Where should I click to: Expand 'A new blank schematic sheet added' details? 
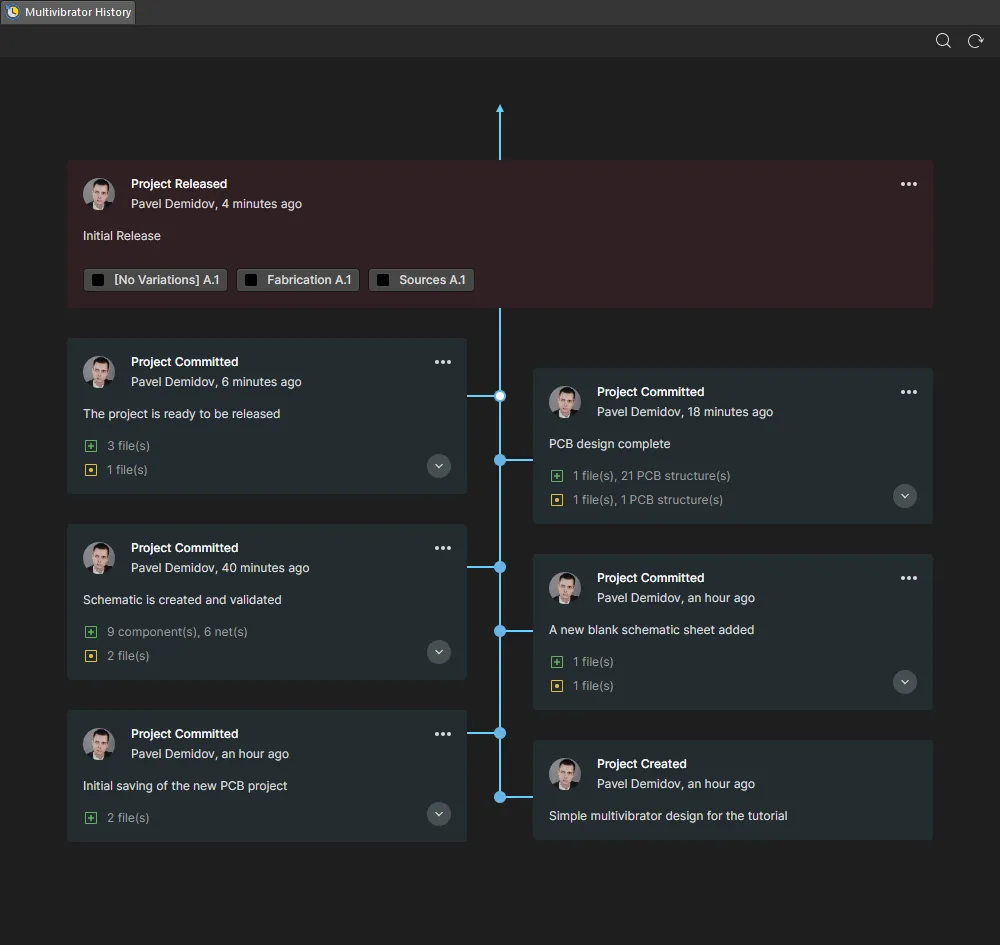[905, 682]
